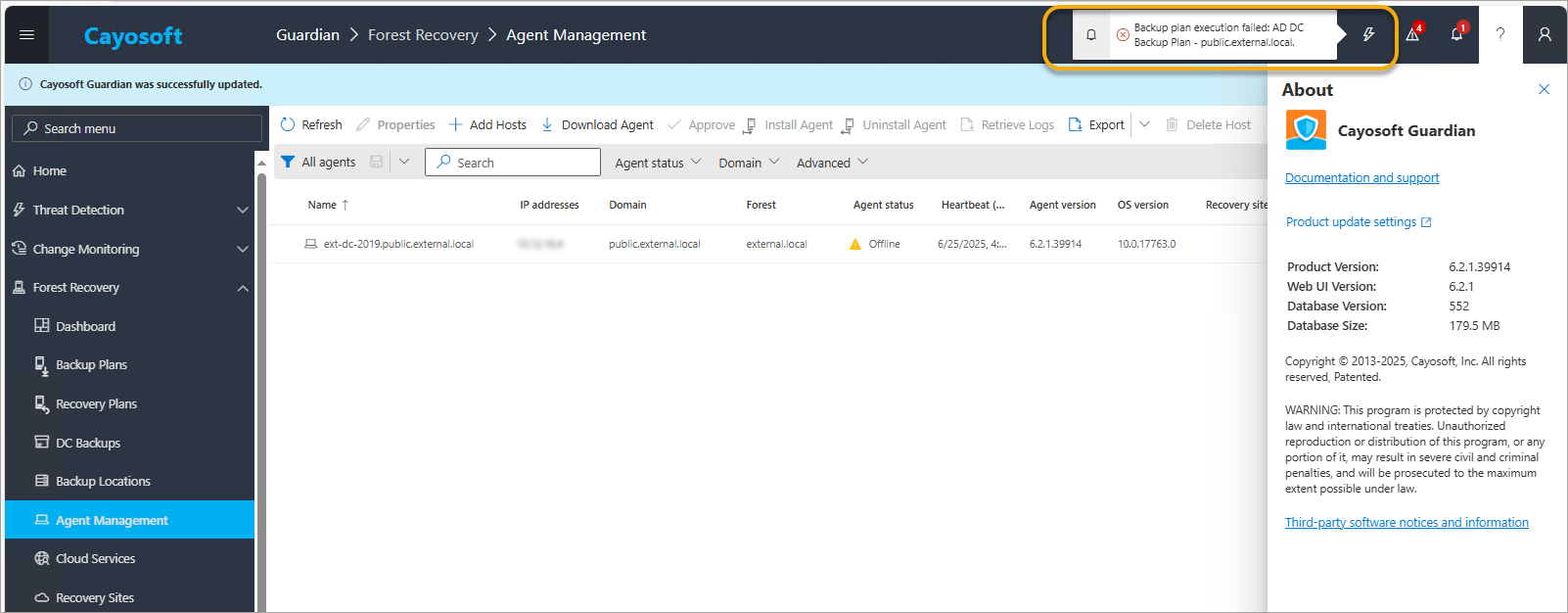Image resolution: width=1568 pixels, height=613 pixels.
Task: Open the Agent status filter dropdown
Action: [658, 163]
